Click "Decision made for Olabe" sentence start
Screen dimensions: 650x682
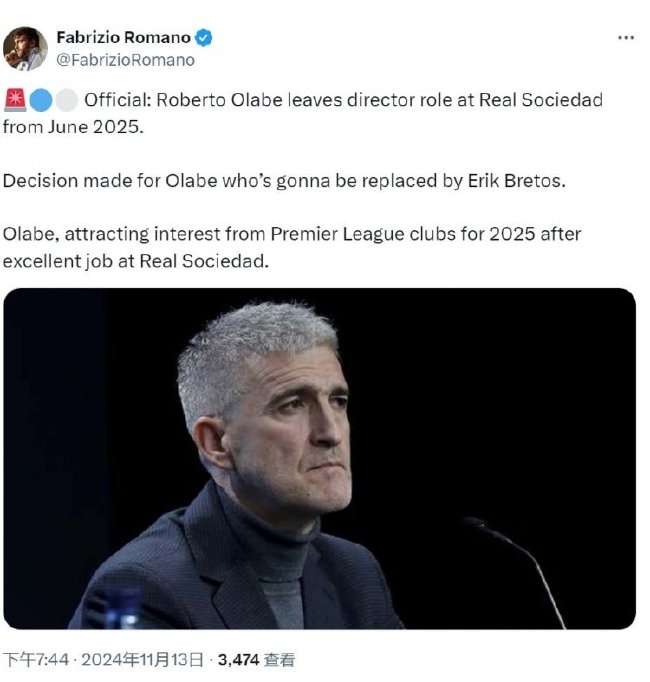pyautogui.click(x=110, y=181)
